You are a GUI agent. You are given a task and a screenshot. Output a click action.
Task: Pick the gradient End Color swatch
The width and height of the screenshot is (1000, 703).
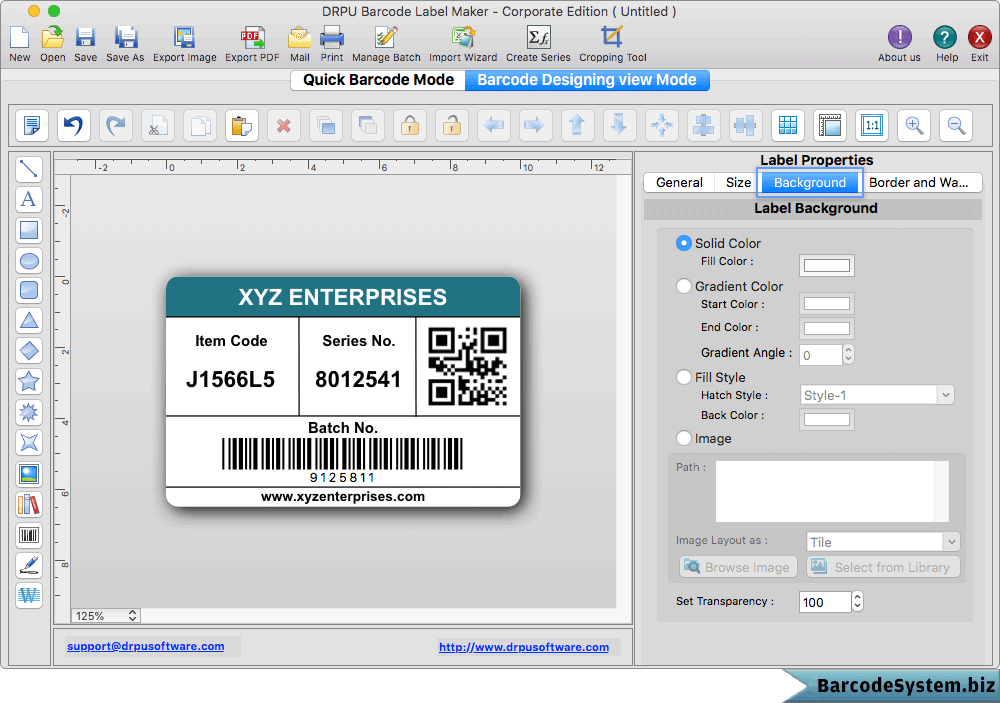point(827,329)
